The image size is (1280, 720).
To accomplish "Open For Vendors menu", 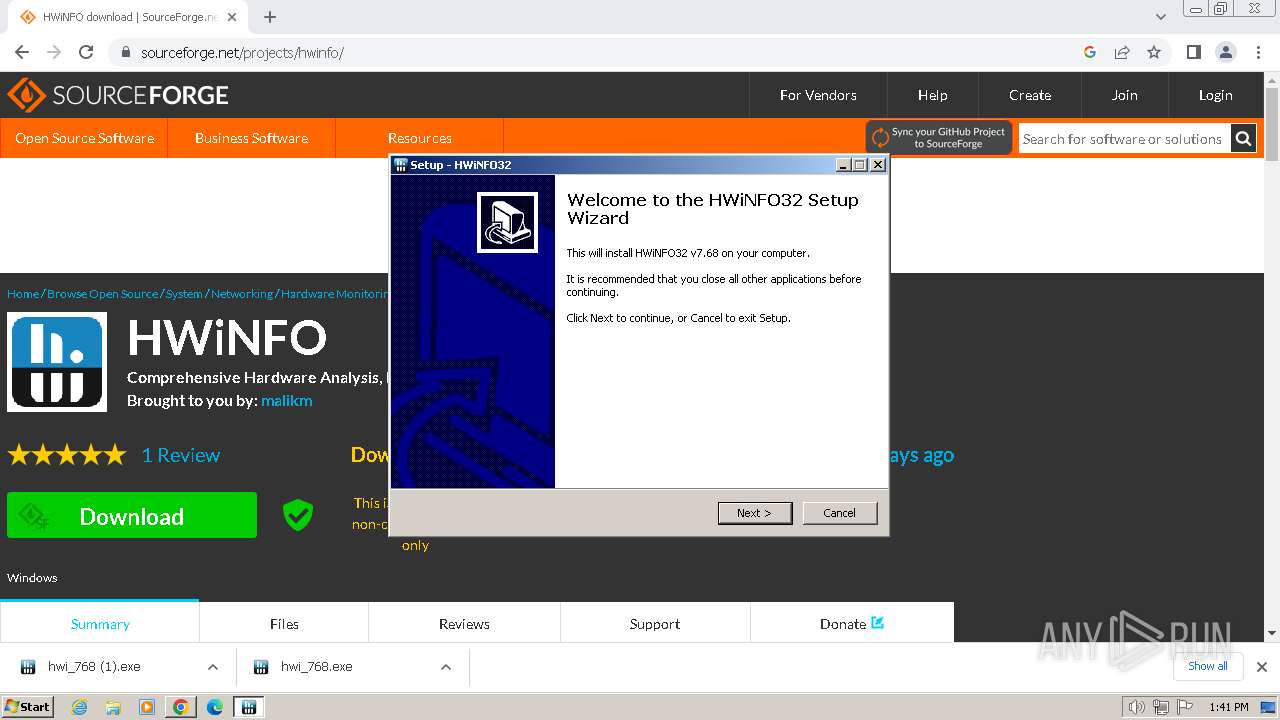I will point(818,95).
